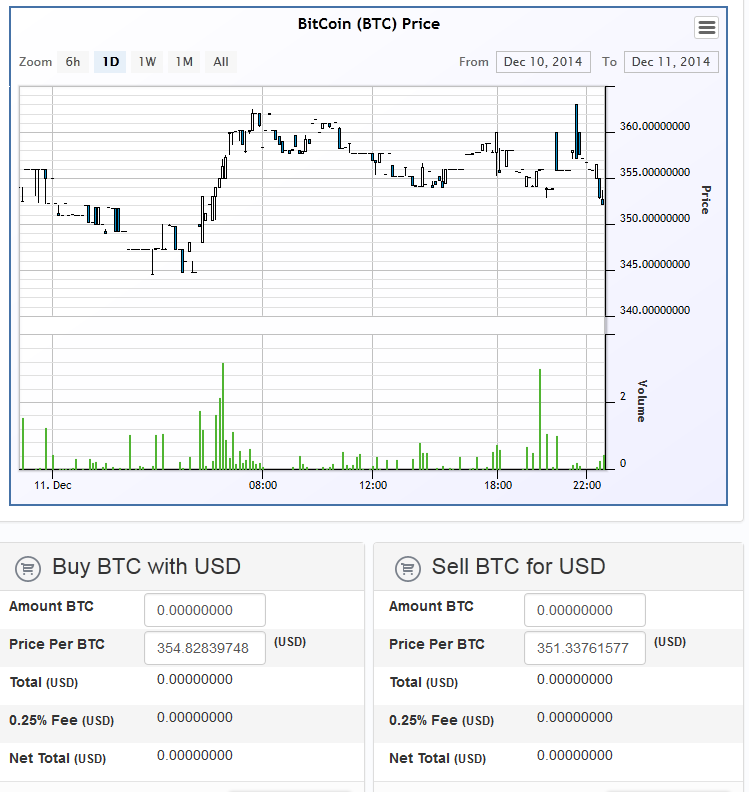Viewport: 749px width, 794px height.
Task: Focus the Sell Amount BTC input
Action: coord(584,610)
